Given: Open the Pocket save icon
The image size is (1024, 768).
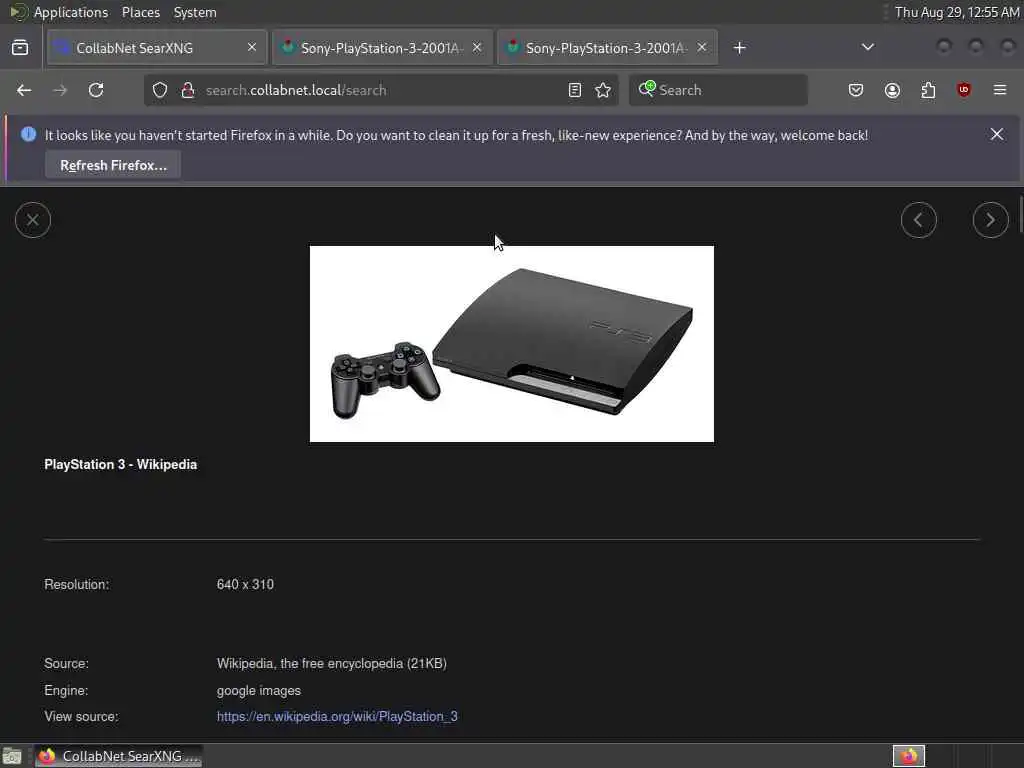Looking at the screenshot, I should coord(856,90).
